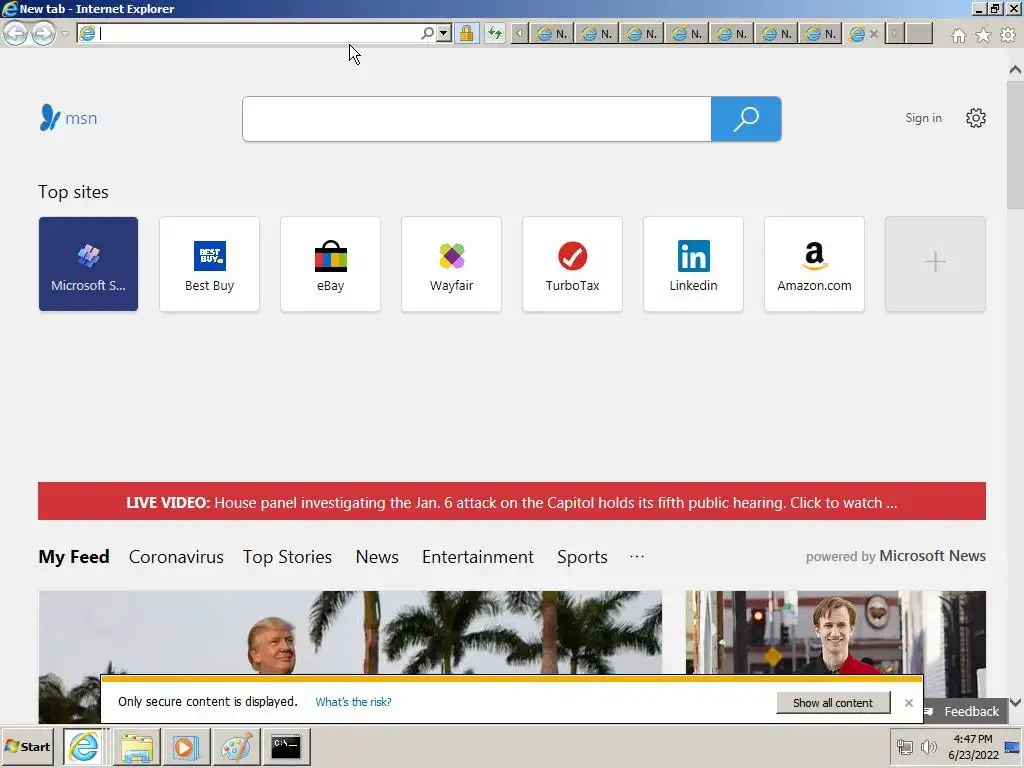1024x768 pixels.
Task: Switch to the Sports feed tab
Action: (x=582, y=557)
